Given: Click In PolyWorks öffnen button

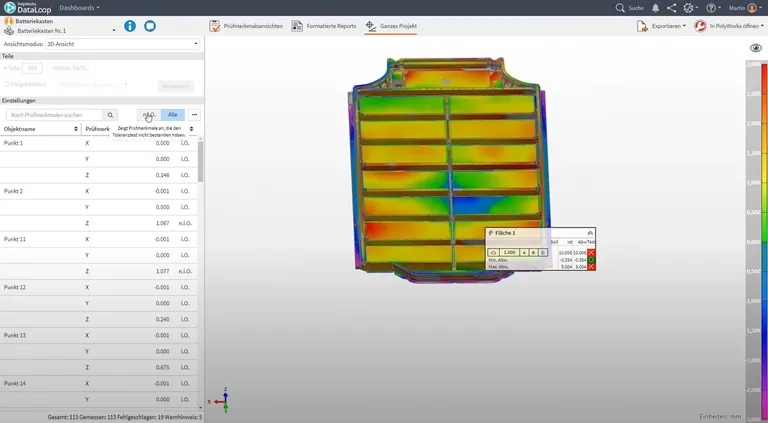Looking at the screenshot, I should tap(729, 26).
